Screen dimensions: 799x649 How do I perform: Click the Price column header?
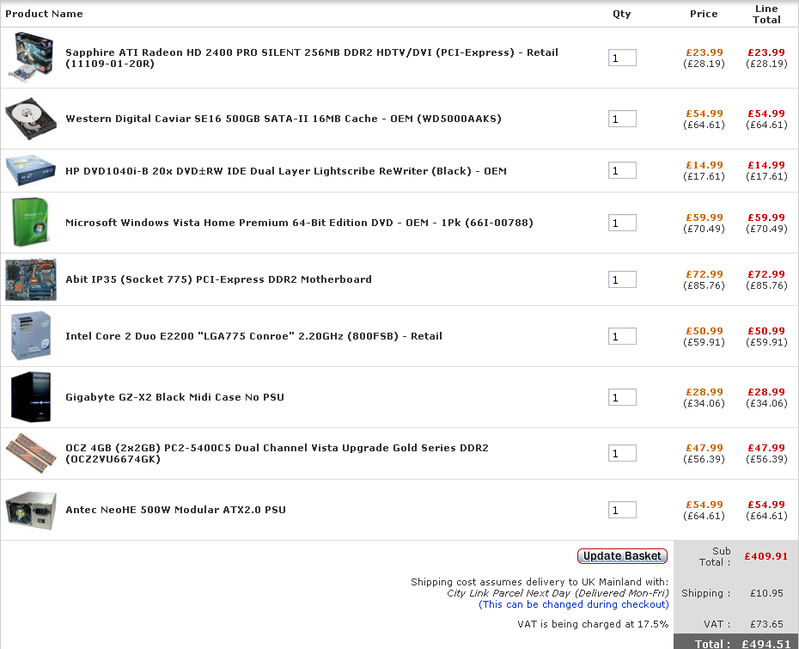(704, 14)
